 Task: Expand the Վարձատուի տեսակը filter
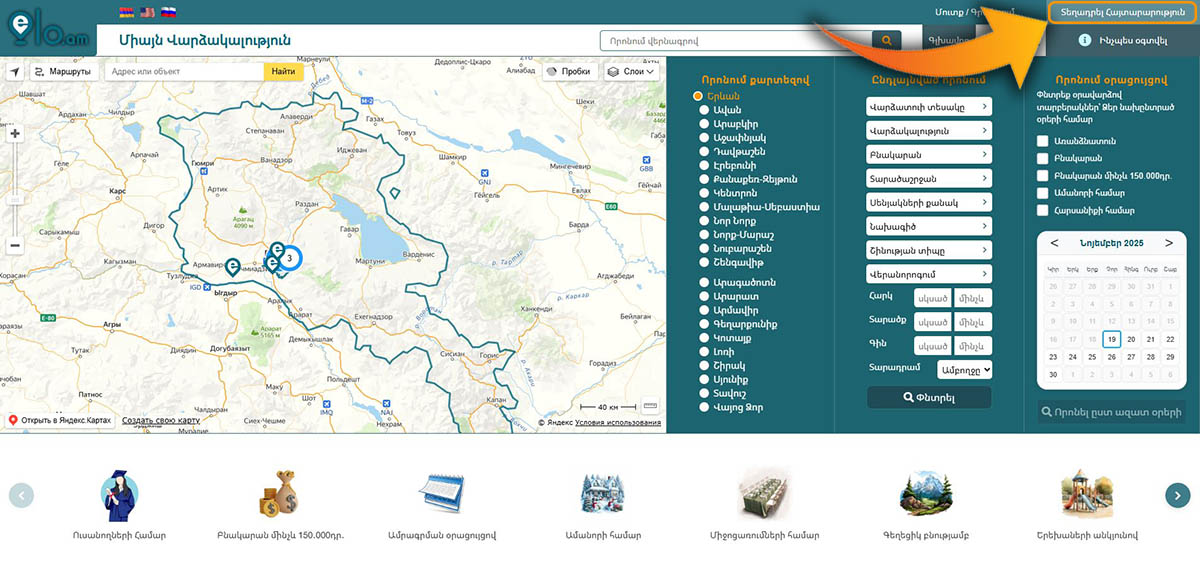[x=929, y=107]
